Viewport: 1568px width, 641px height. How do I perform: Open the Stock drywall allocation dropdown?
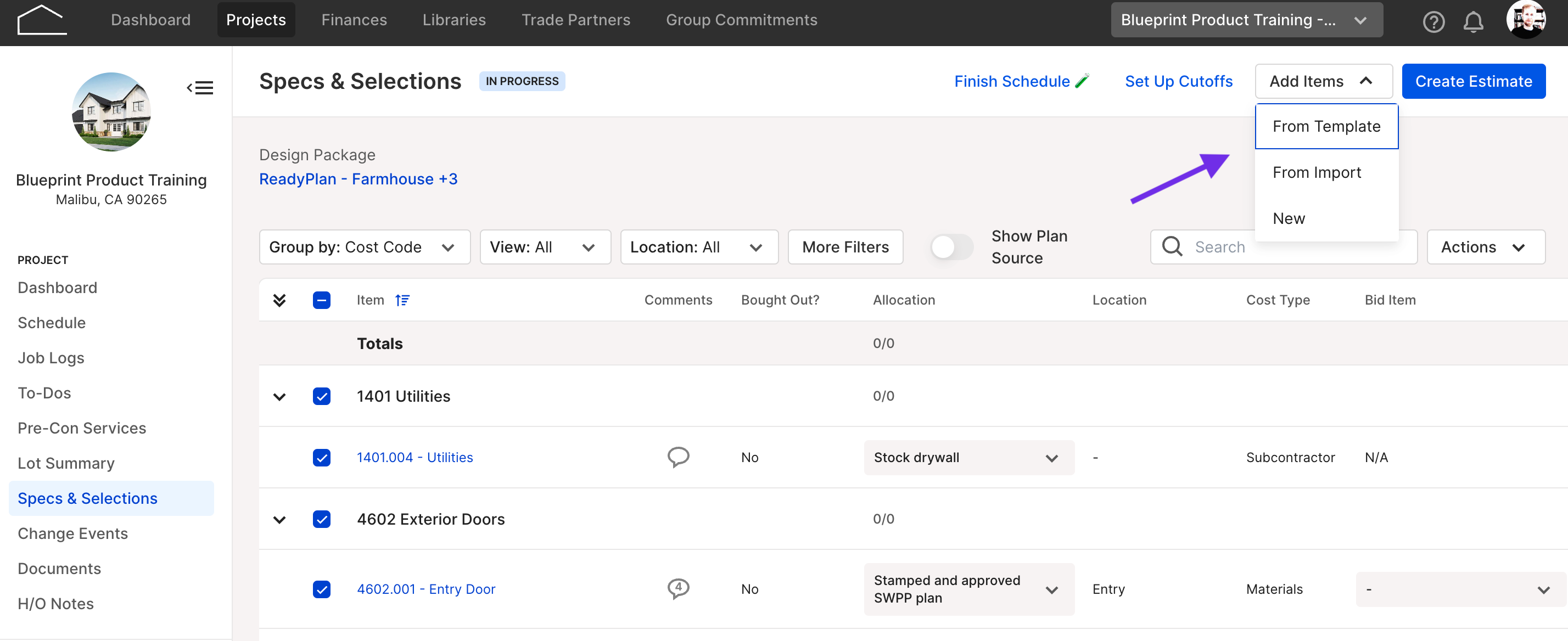(968, 457)
